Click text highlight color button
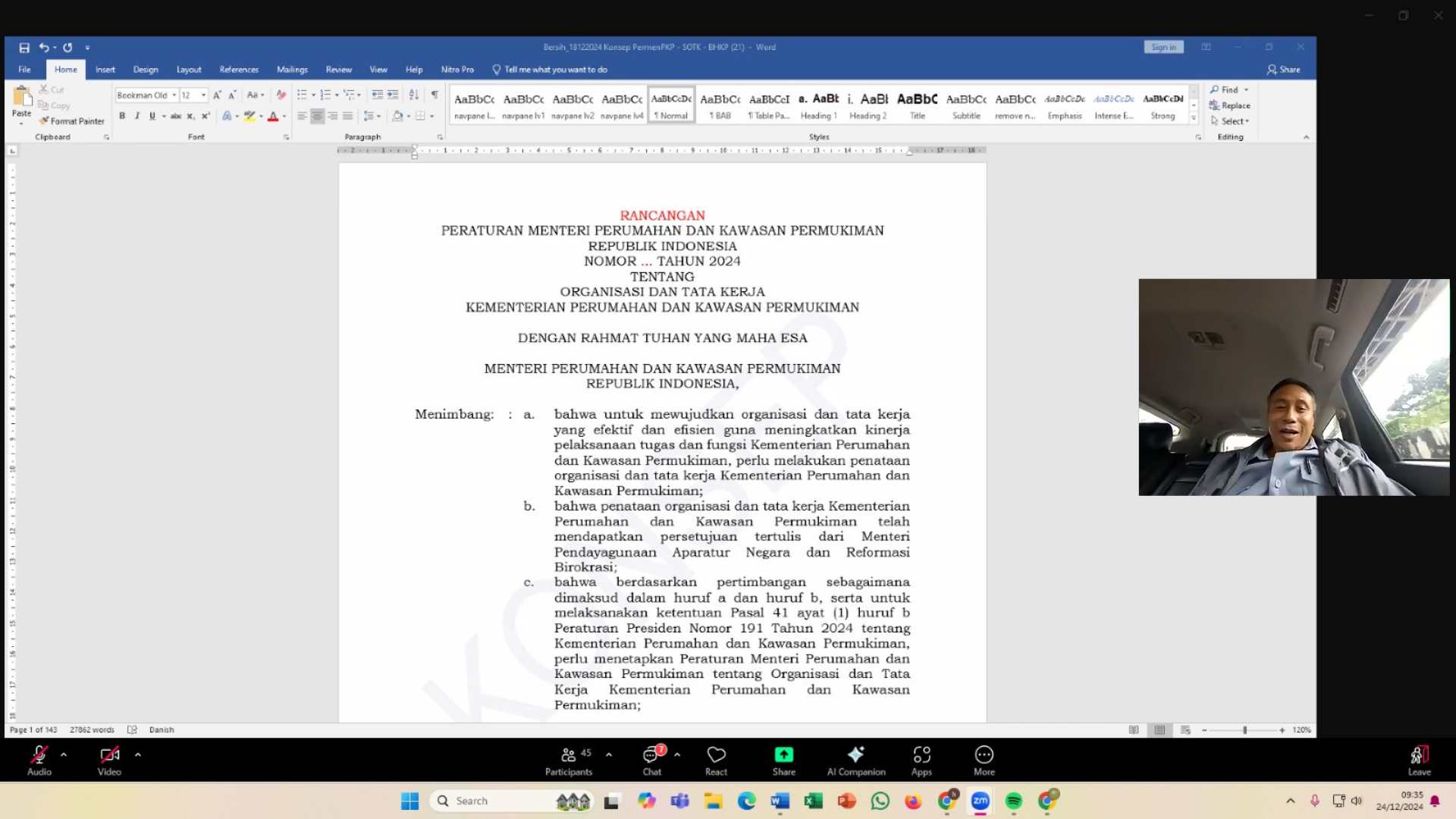The height and width of the screenshot is (819, 1456). [249, 116]
